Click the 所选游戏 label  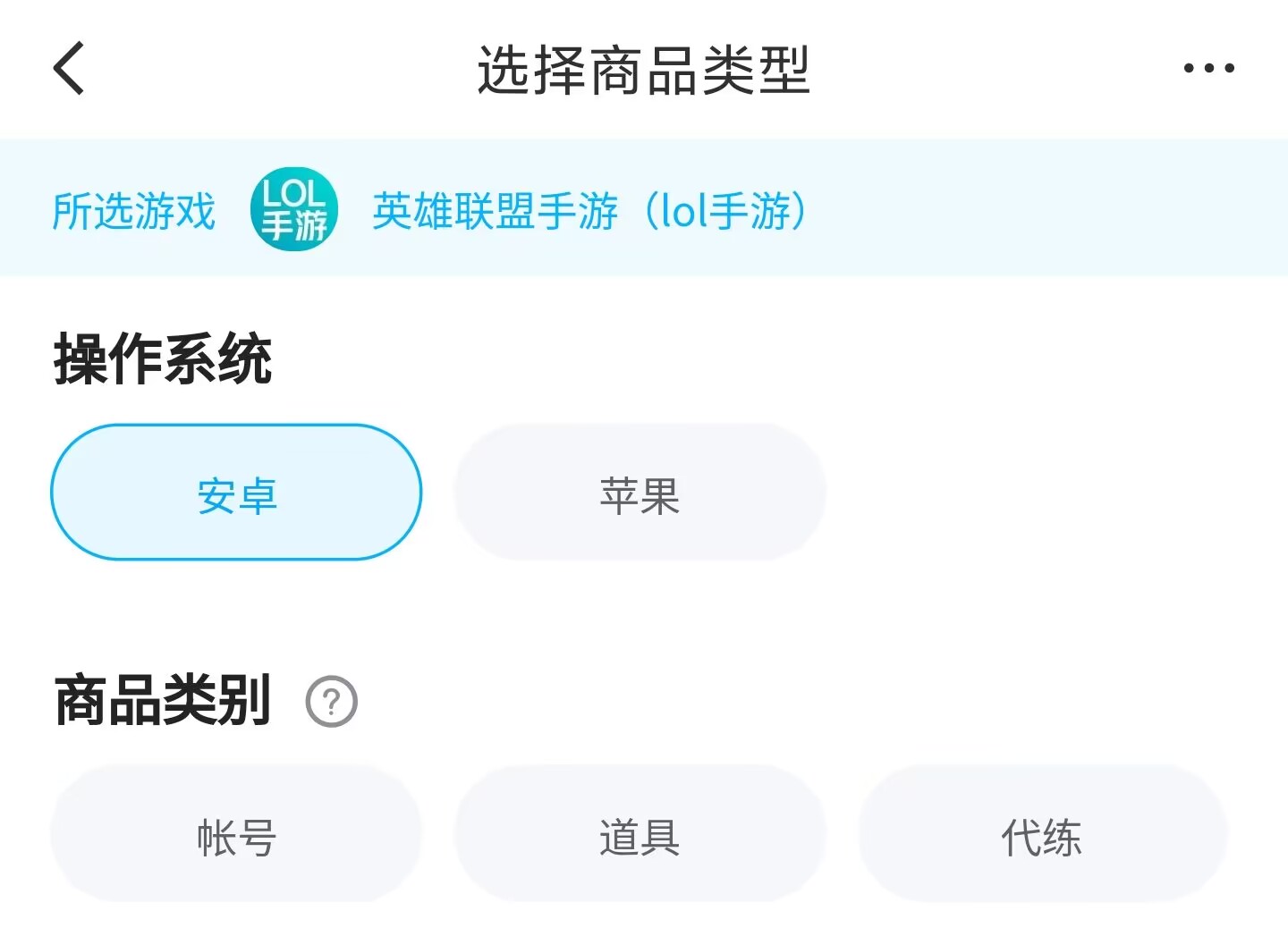point(134,211)
